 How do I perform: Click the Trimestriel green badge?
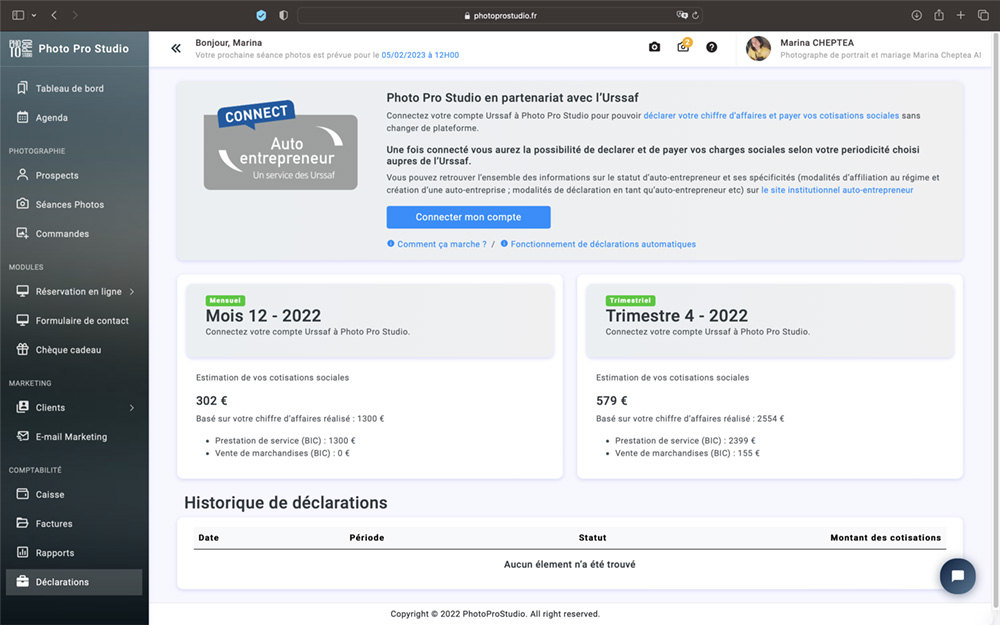[630, 300]
